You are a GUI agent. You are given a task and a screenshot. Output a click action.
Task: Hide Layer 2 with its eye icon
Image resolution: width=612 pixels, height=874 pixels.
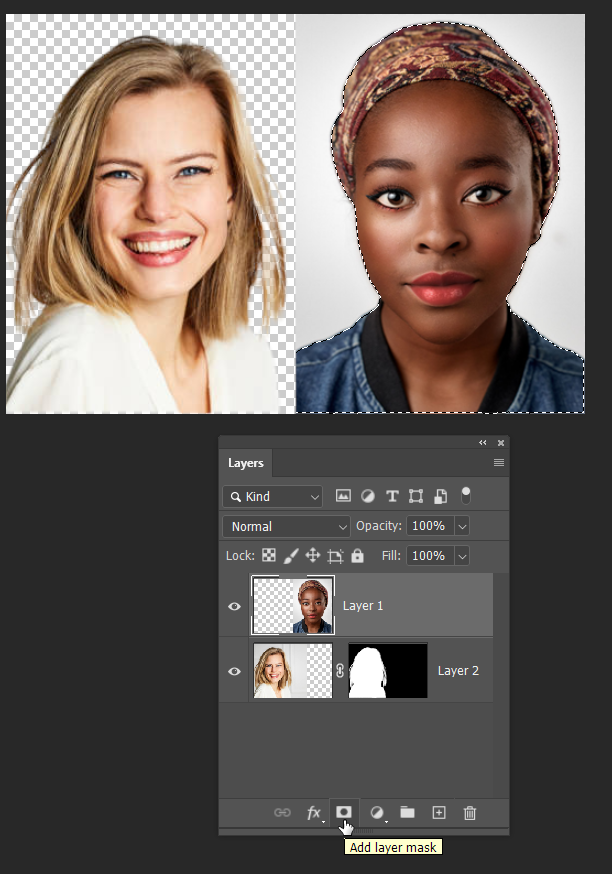(234, 671)
